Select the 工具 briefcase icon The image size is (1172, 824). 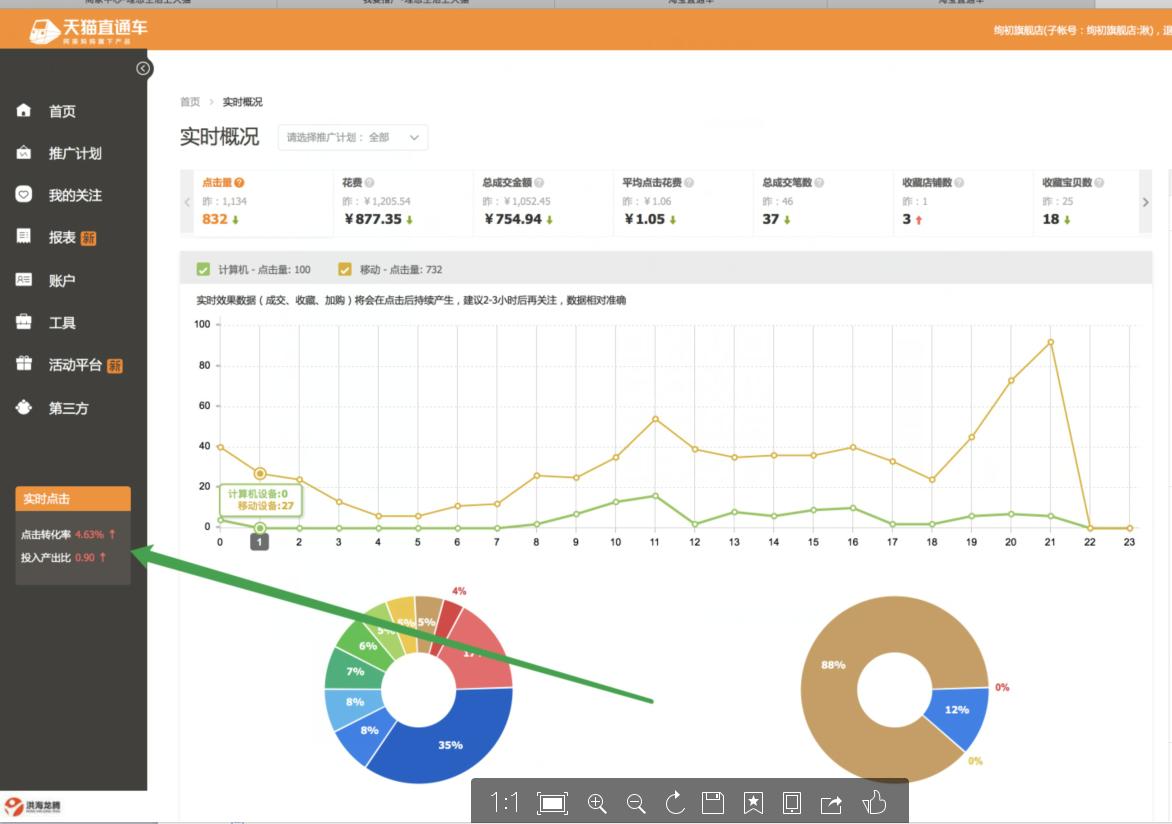pyautogui.click(x=24, y=322)
